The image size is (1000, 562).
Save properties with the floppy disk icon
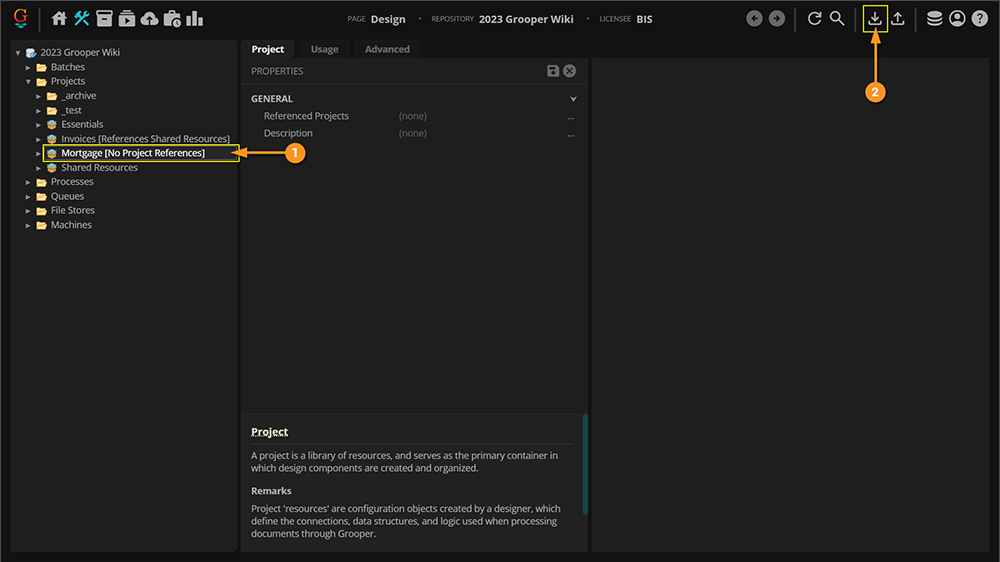pos(553,71)
